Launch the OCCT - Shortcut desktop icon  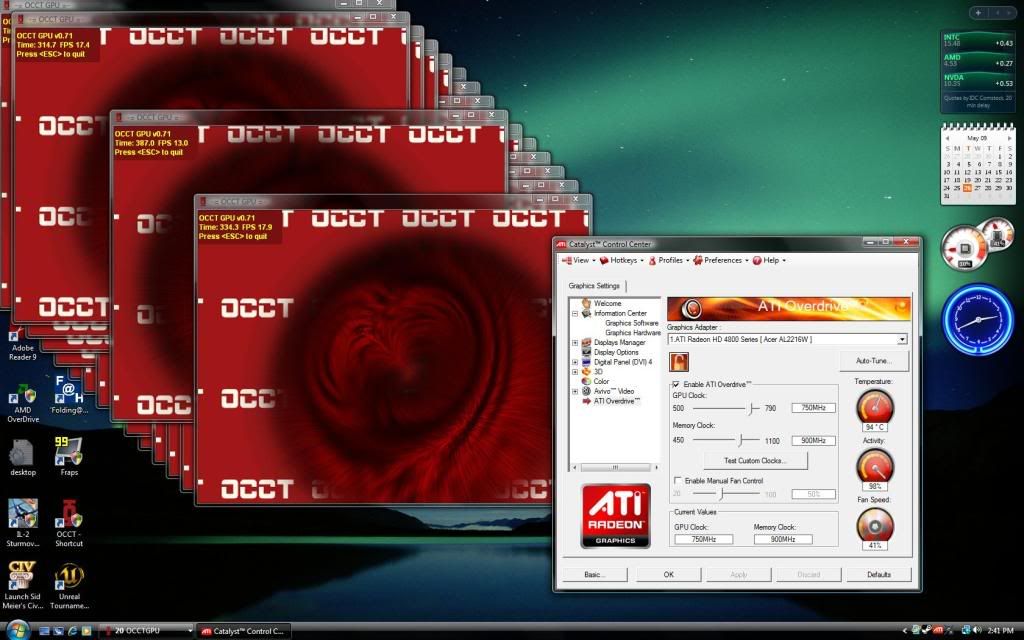[x=69, y=523]
